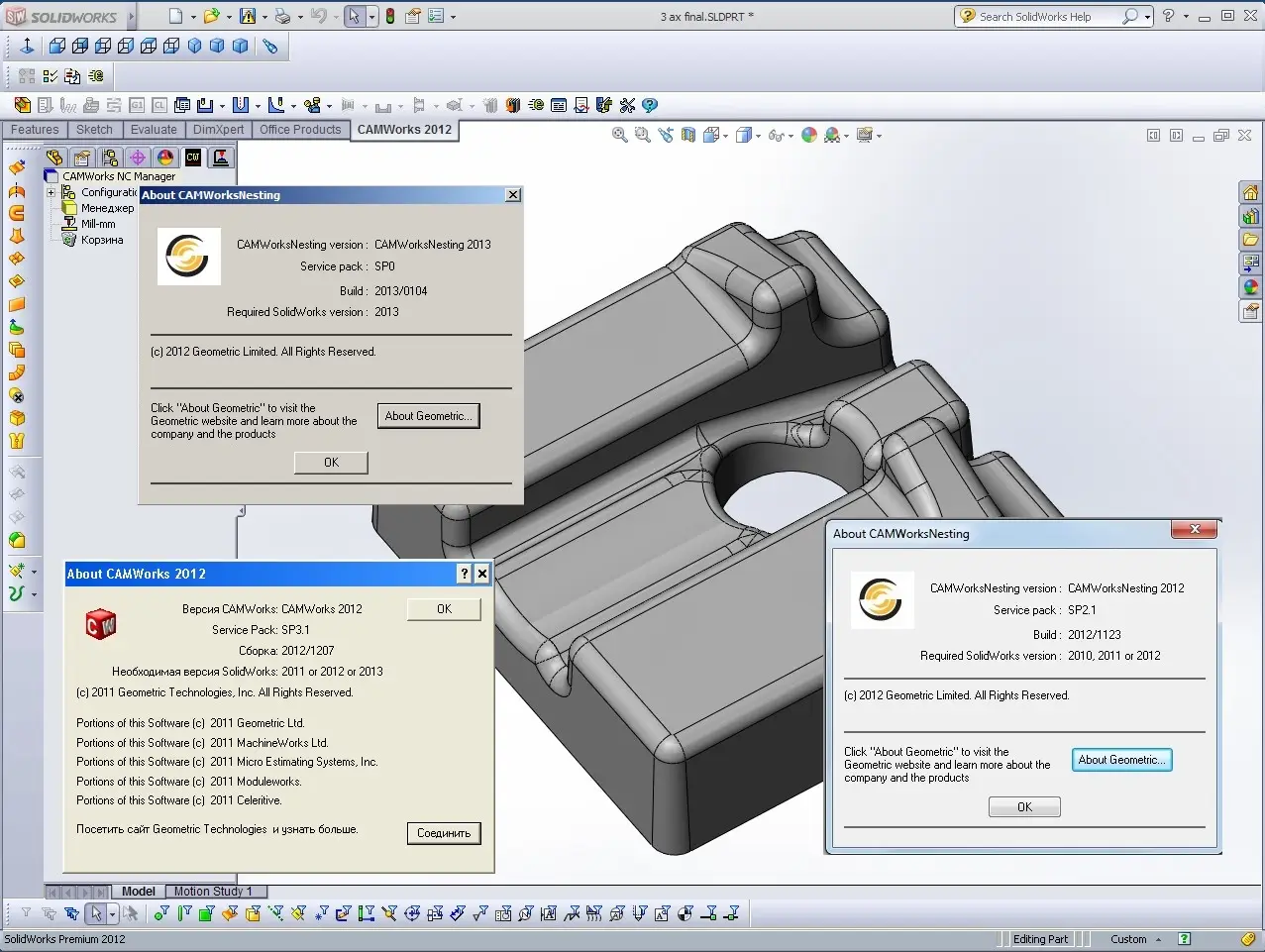Click OK in CAMWorksNesting 2013 dialog
Image resolution: width=1265 pixels, height=952 pixels.
coord(331,463)
